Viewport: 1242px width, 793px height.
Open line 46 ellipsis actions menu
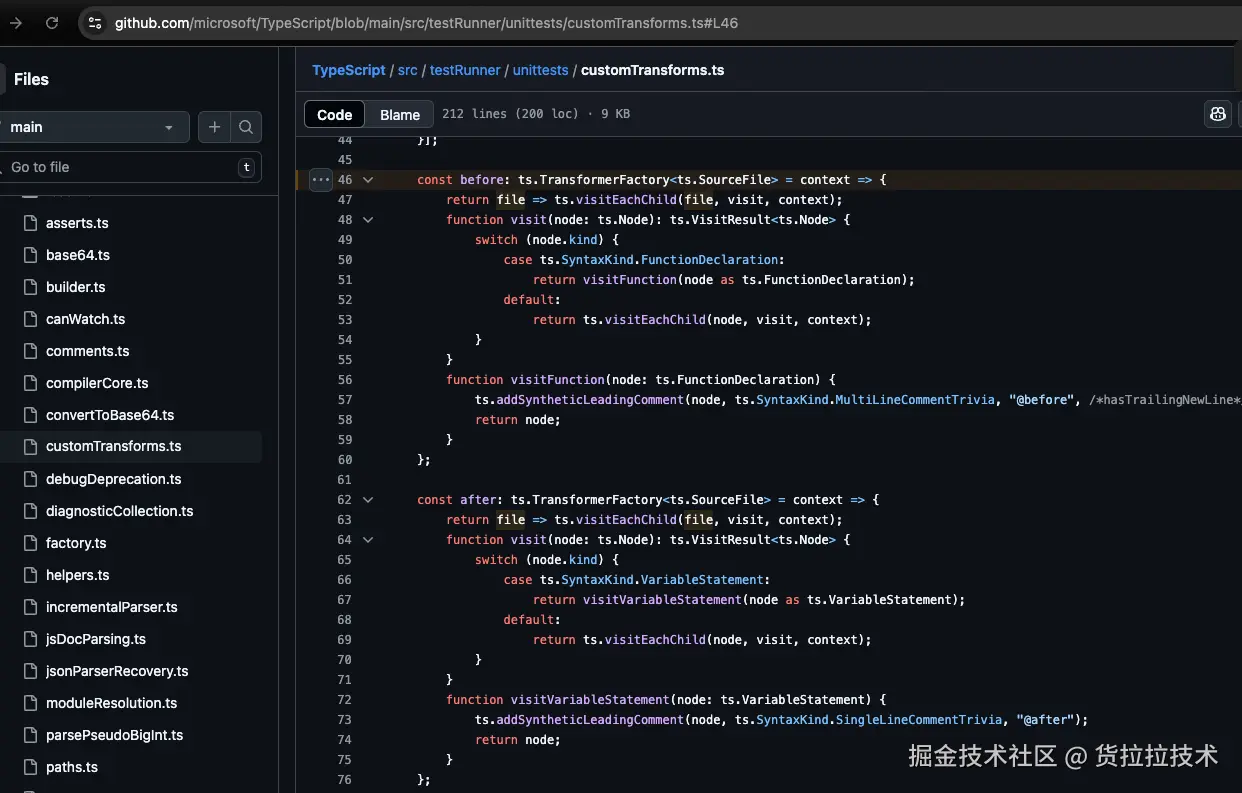320,180
